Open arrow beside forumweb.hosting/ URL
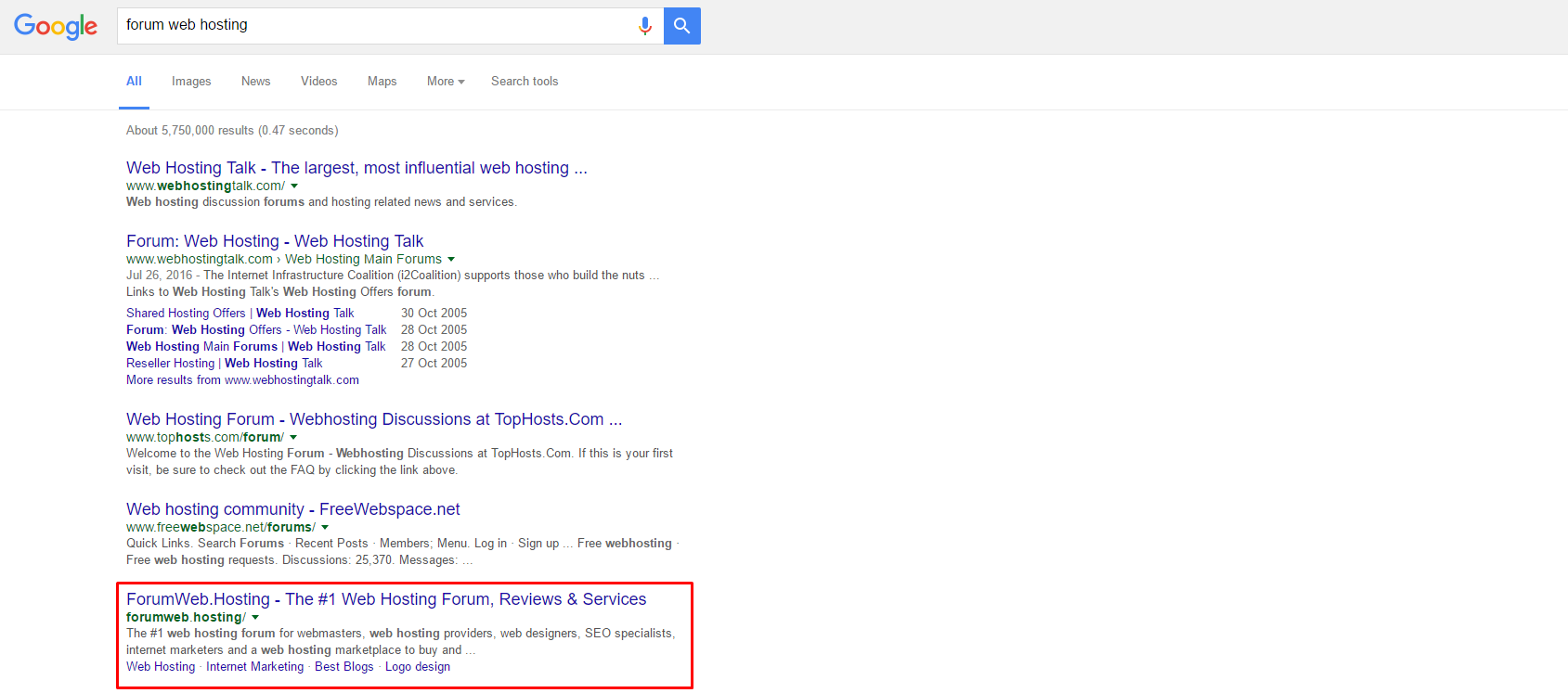This screenshot has width=1568, height=693. coord(255,618)
